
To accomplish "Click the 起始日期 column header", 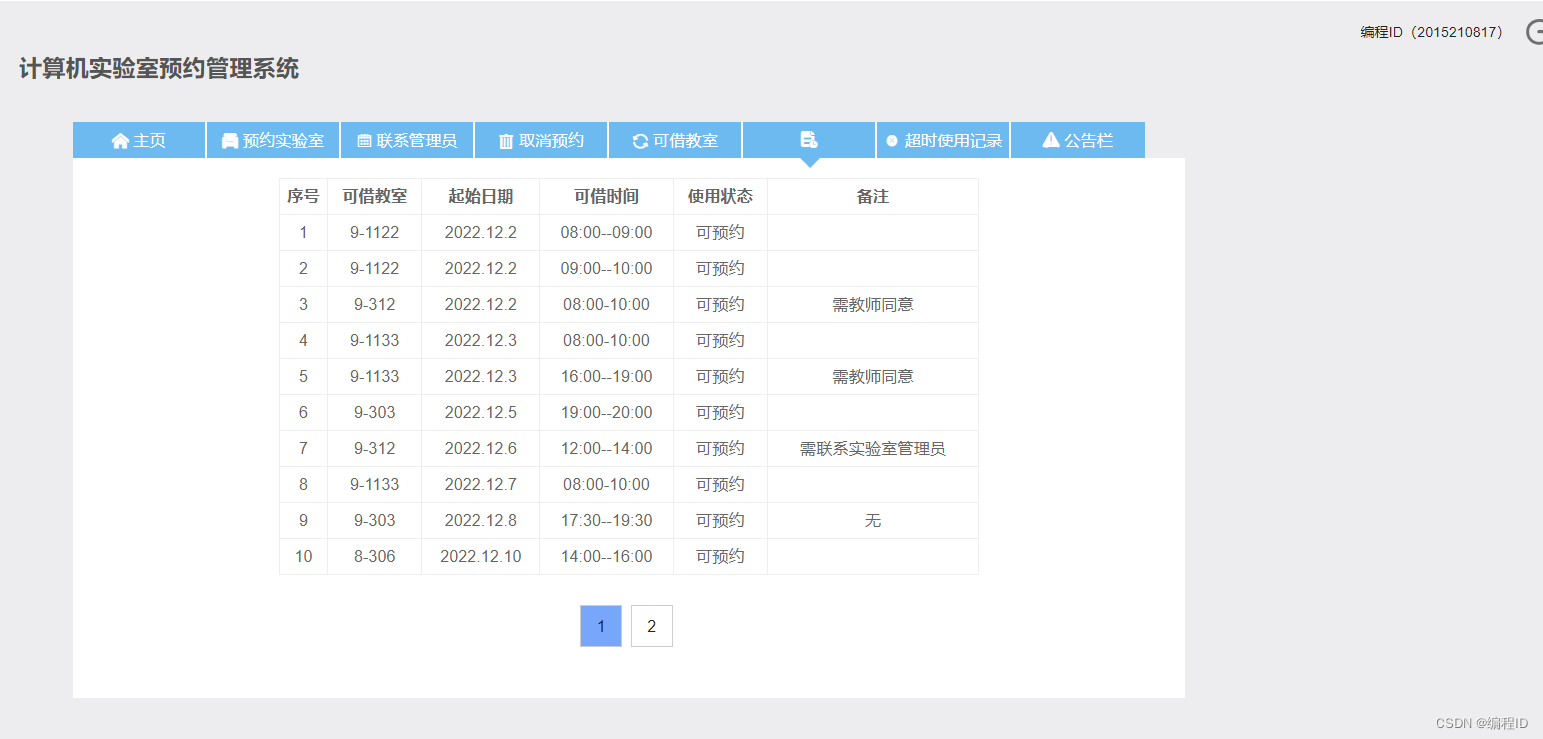I will pyautogui.click(x=481, y=197).
